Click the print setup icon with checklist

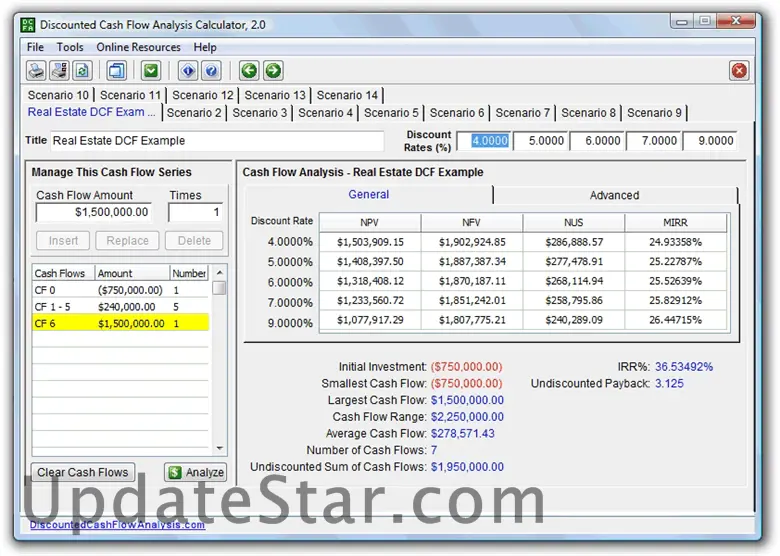point(59,71)
